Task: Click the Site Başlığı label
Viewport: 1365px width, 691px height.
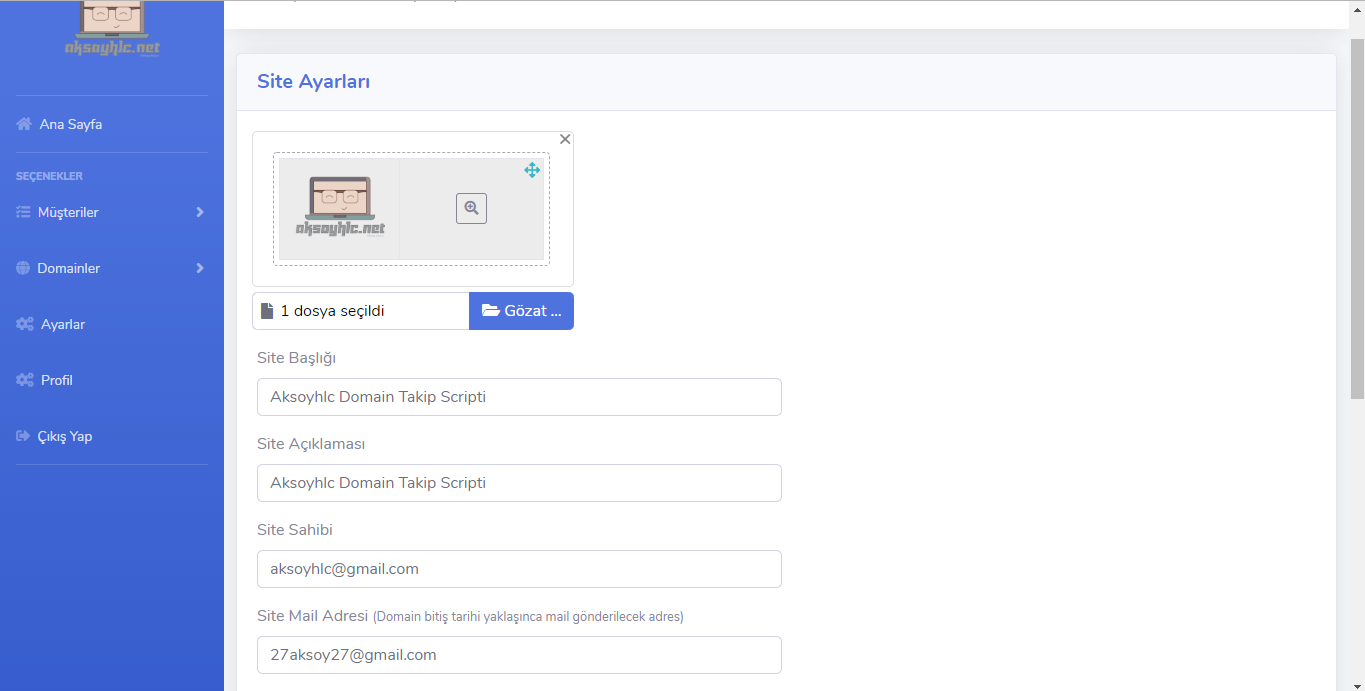Action: [297, 358]
